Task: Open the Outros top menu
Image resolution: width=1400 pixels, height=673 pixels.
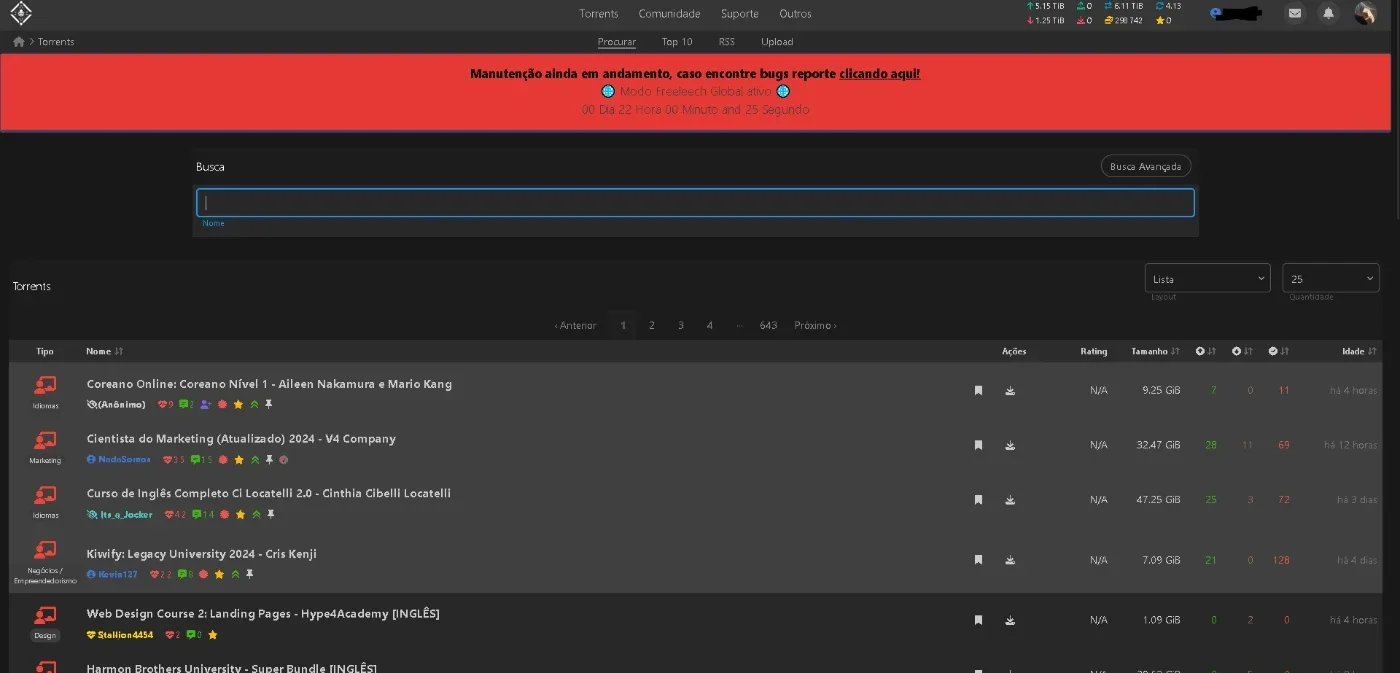Action: (796, 14)
